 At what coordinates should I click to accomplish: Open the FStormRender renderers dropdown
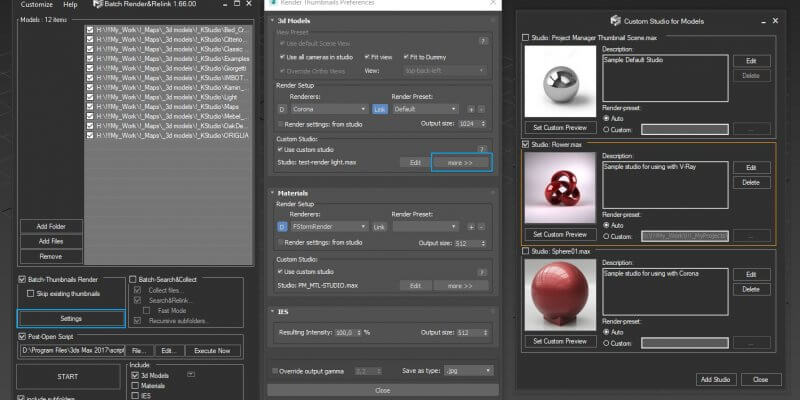[x=329, y=227]
